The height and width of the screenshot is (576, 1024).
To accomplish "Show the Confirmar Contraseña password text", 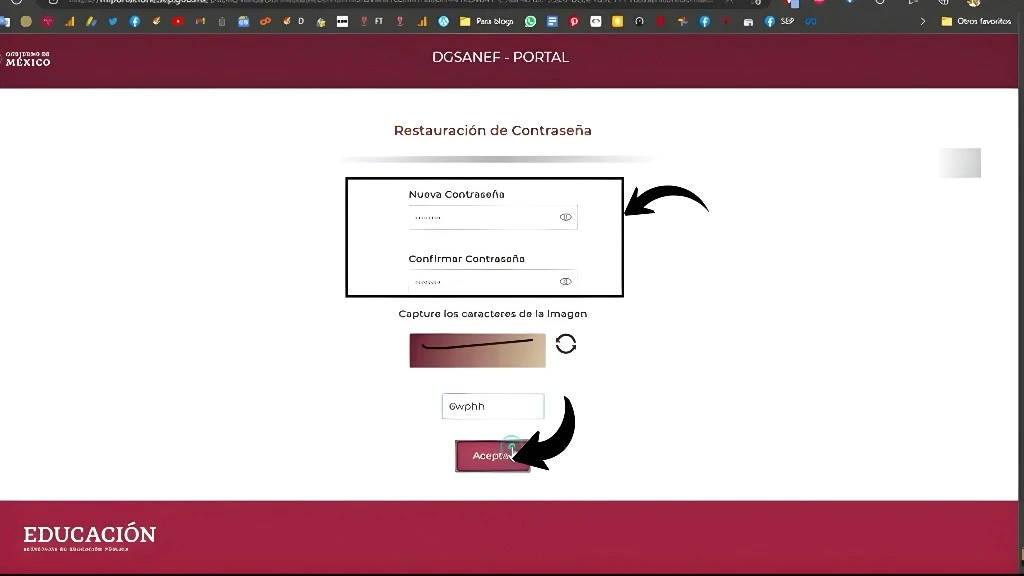I will [x=565, y=280].
